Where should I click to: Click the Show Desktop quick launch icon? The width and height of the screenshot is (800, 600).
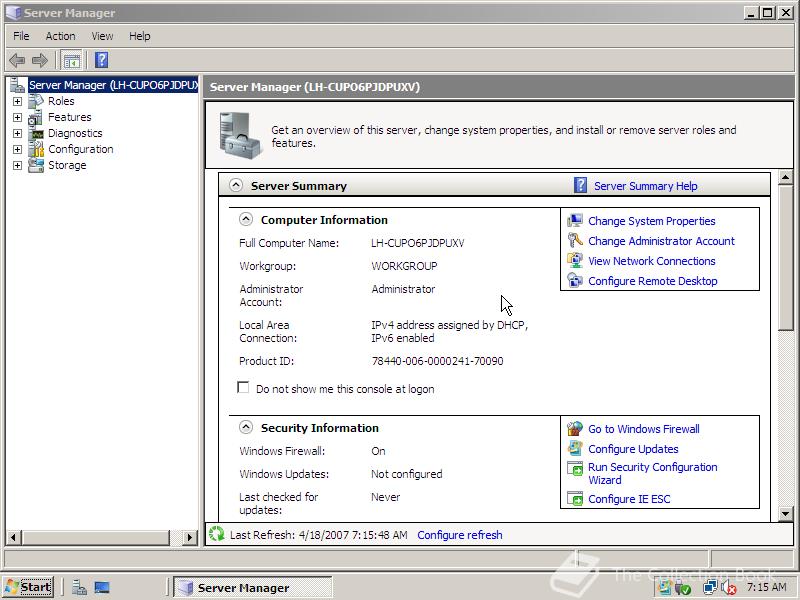(x=102, y=588)
